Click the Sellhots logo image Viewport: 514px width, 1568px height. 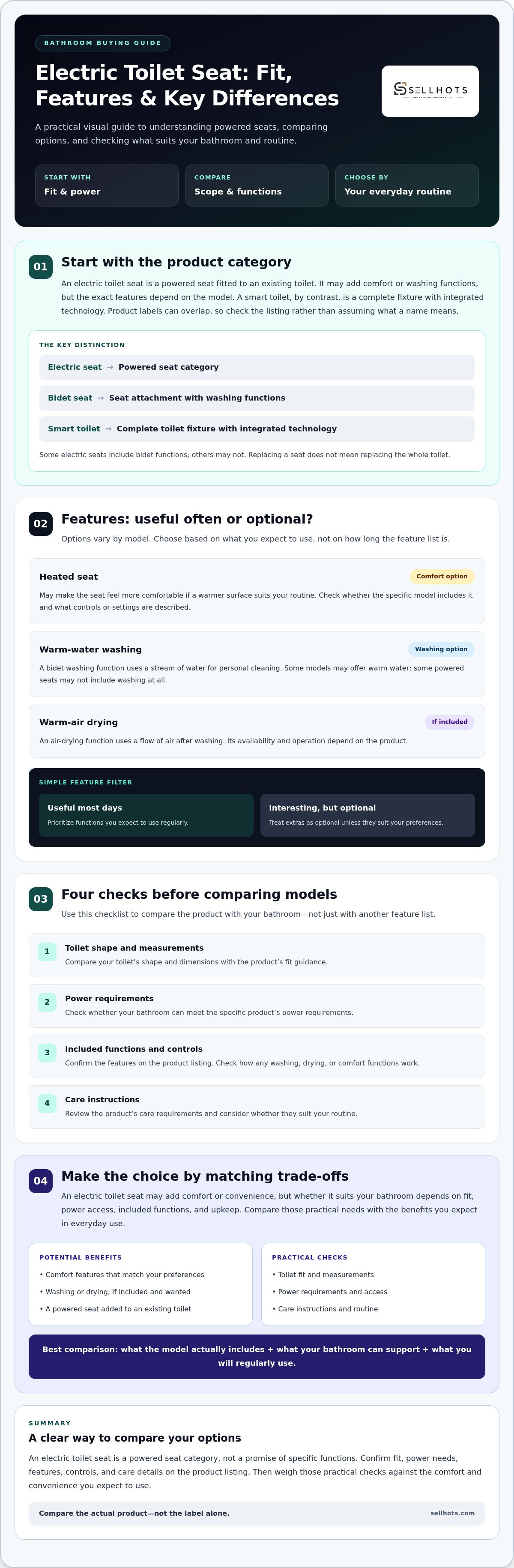tap(430, 91)
